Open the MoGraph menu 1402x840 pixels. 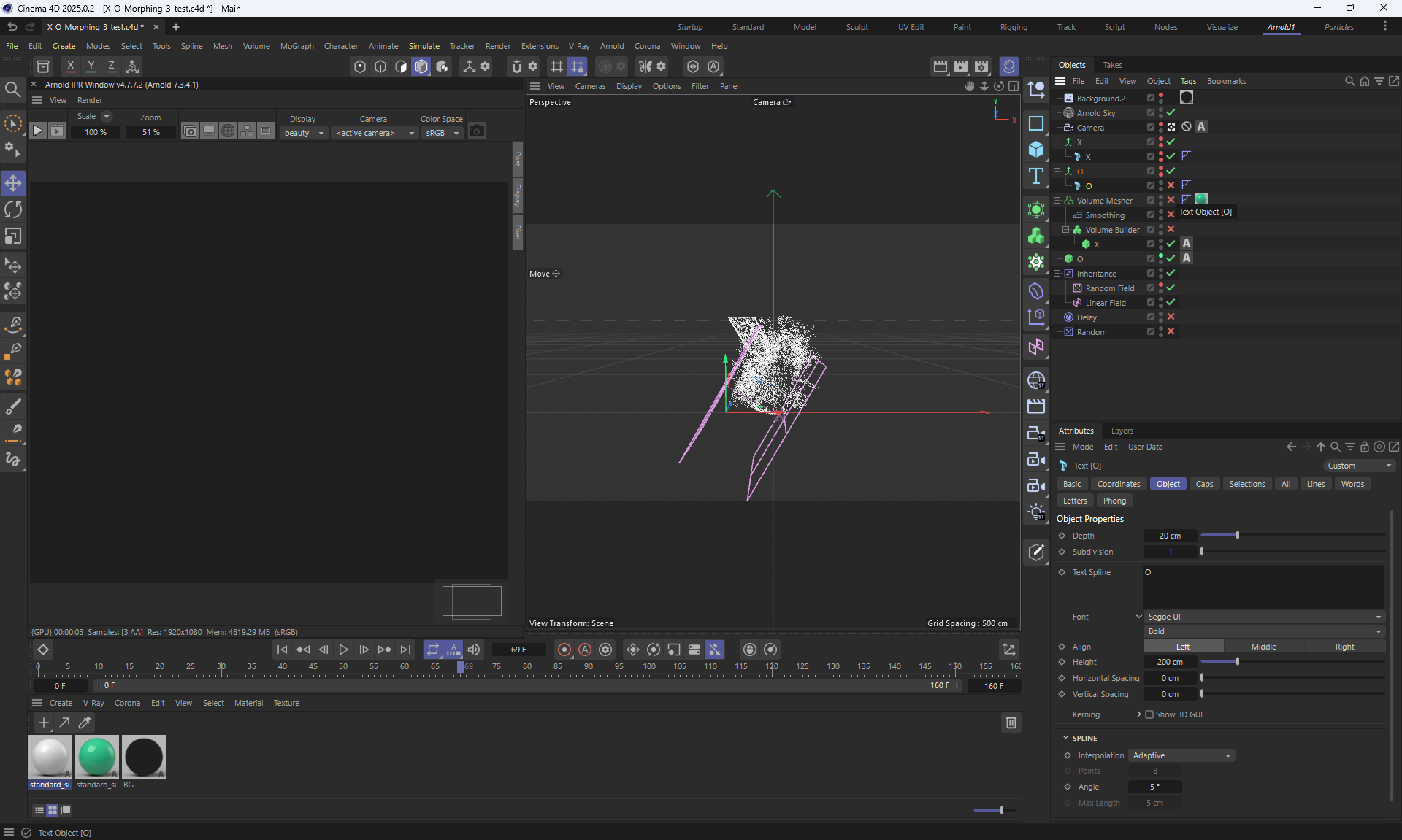click(x=296, y=46)
